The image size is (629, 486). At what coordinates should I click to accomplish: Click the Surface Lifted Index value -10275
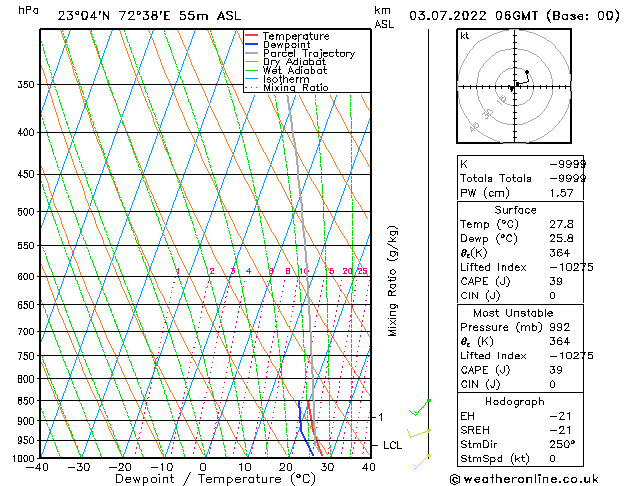[x=571, y=267]
